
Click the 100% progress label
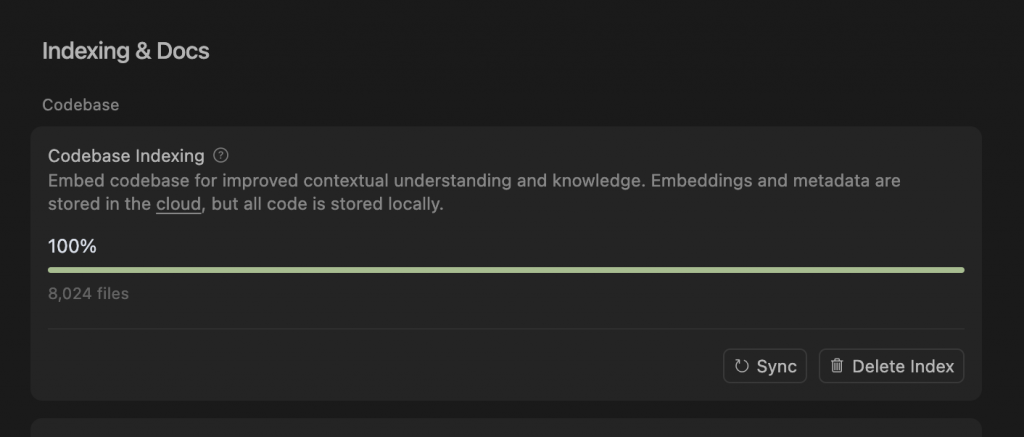click(x=72, y=246)
